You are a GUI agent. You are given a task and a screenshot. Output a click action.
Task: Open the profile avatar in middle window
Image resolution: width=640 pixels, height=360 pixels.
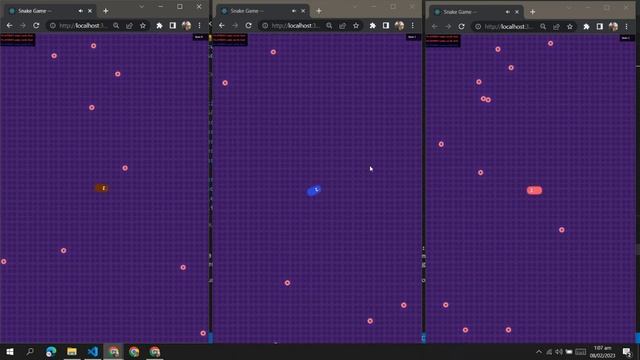tap(399, 25)
